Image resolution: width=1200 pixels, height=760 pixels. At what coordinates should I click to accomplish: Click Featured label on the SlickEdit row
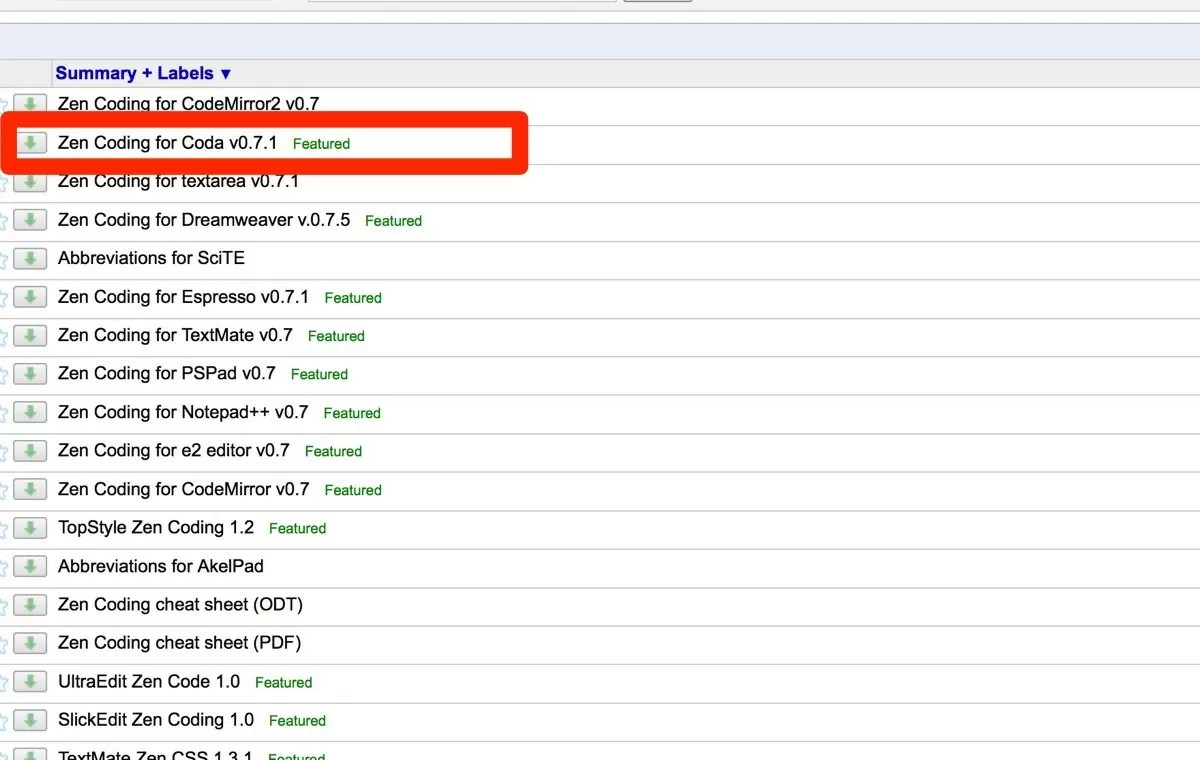click(297, 720)
